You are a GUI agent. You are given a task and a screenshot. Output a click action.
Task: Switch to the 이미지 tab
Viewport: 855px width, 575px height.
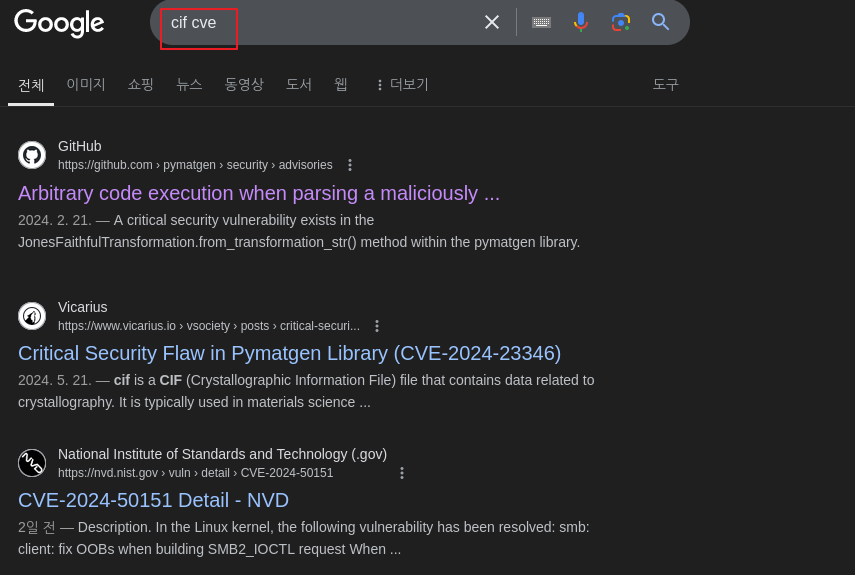[86, 84]
